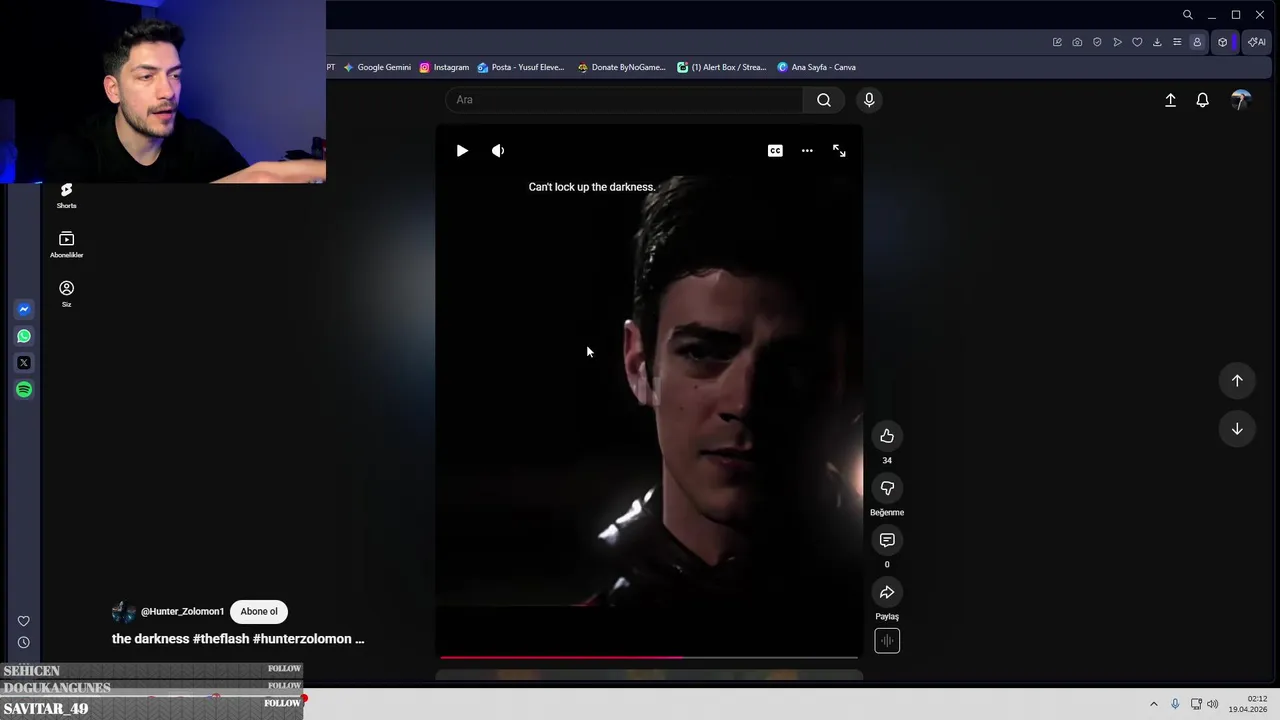This screenshot has height=720, width=1280.
Task: Open the AI assistant toolbar button
Action: (1256, 42)
